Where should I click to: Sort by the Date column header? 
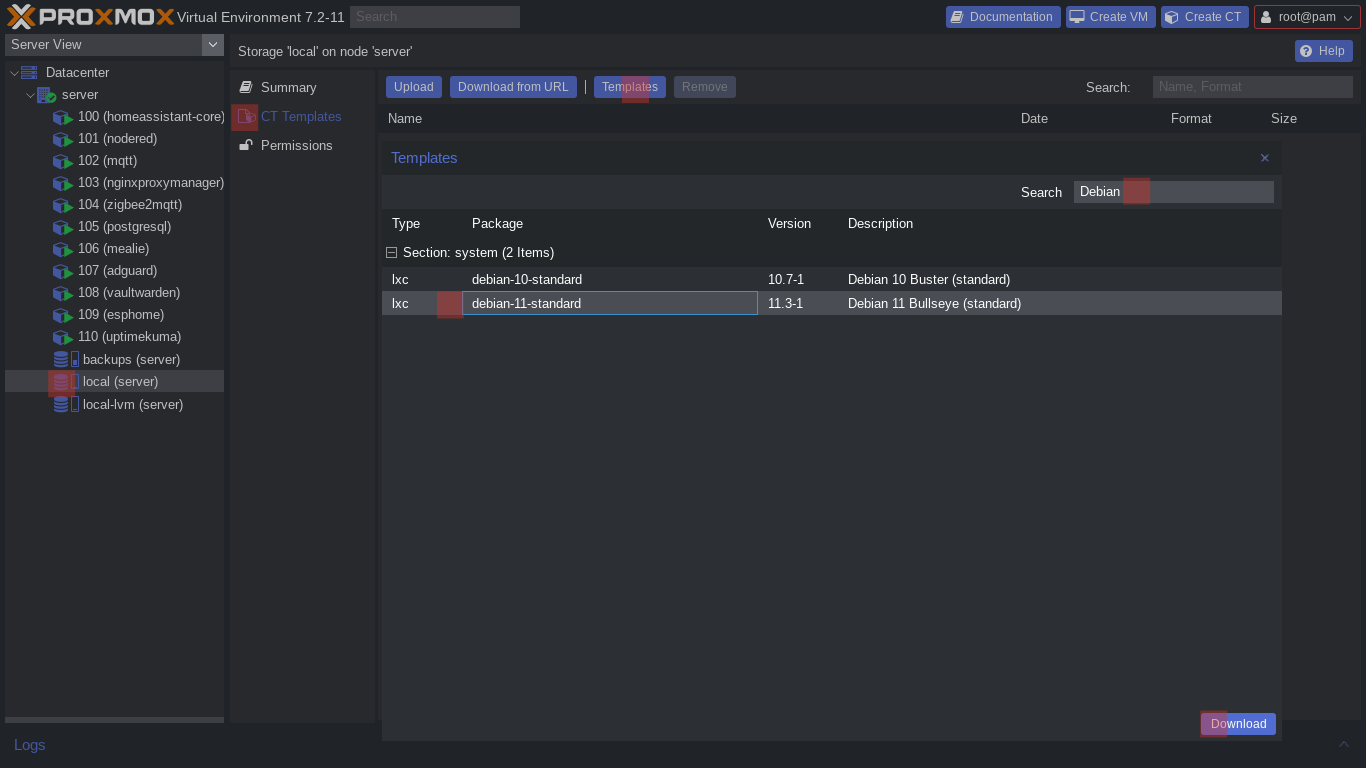[x=1086, y=118]
